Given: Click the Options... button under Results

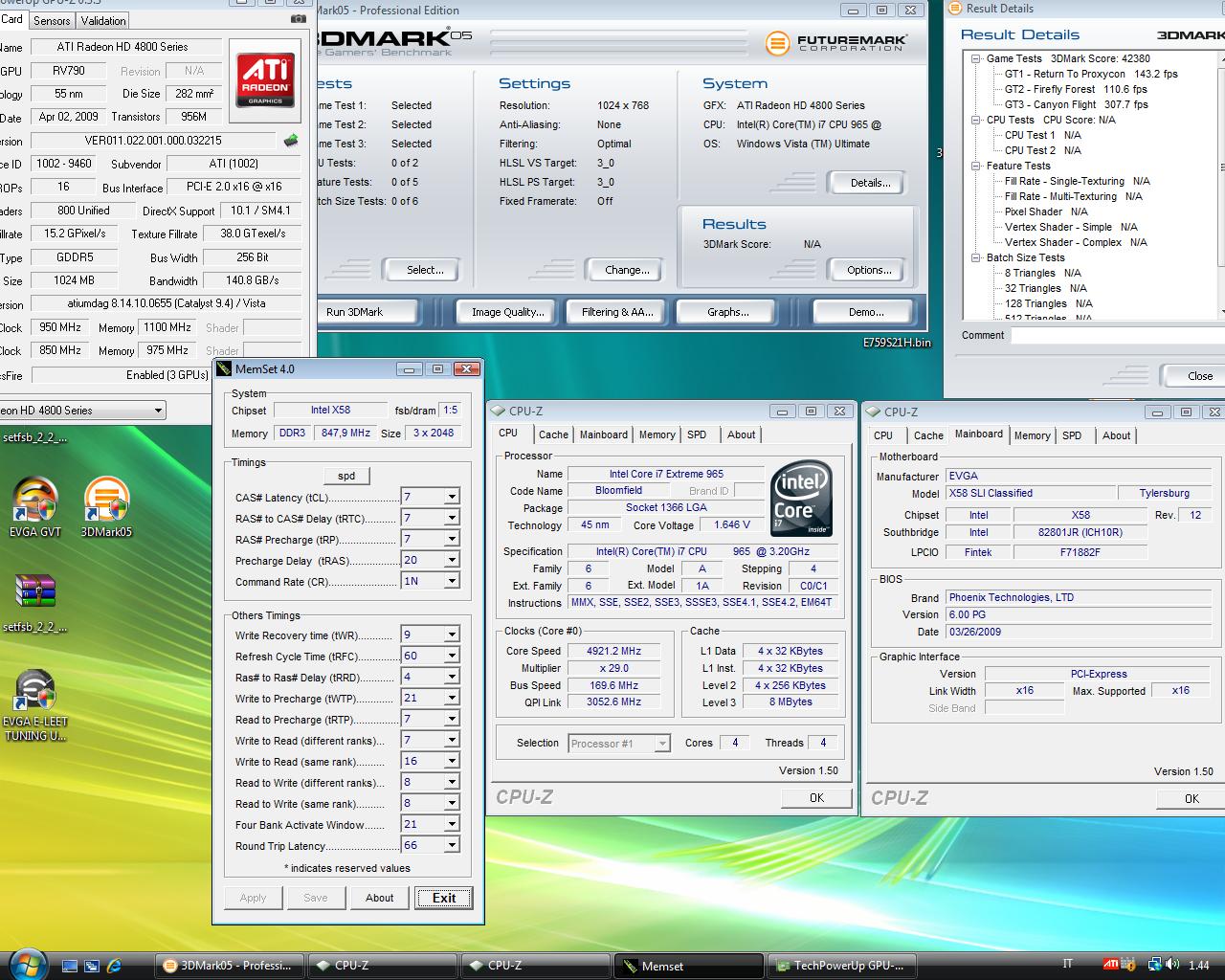Looking at the screenshot, I should pyautogui.click(x=869, y=270).
